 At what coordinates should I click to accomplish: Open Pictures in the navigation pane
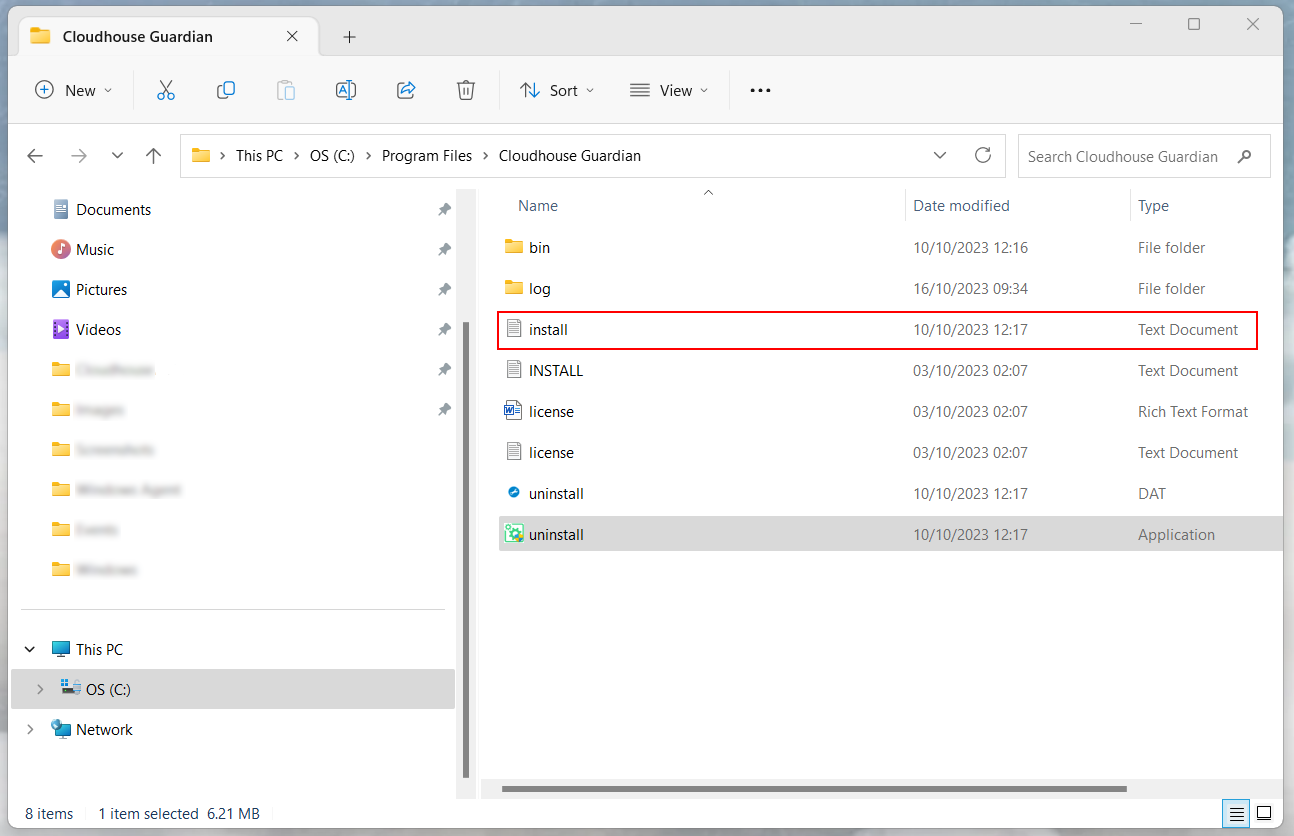click(x=101, y=290)
